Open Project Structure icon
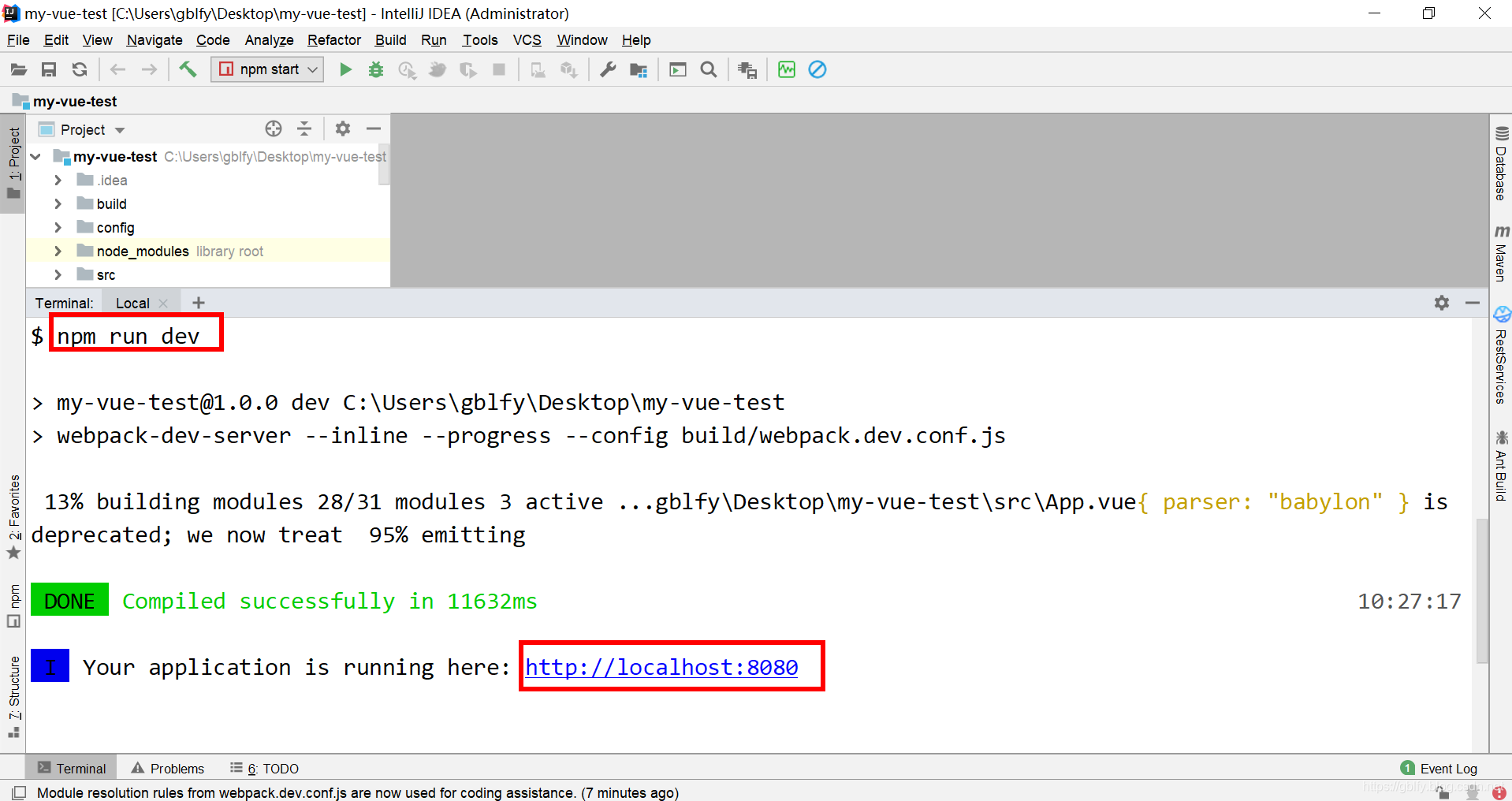The height and width of the screenshot is (801, 1512). pos(639,69)
